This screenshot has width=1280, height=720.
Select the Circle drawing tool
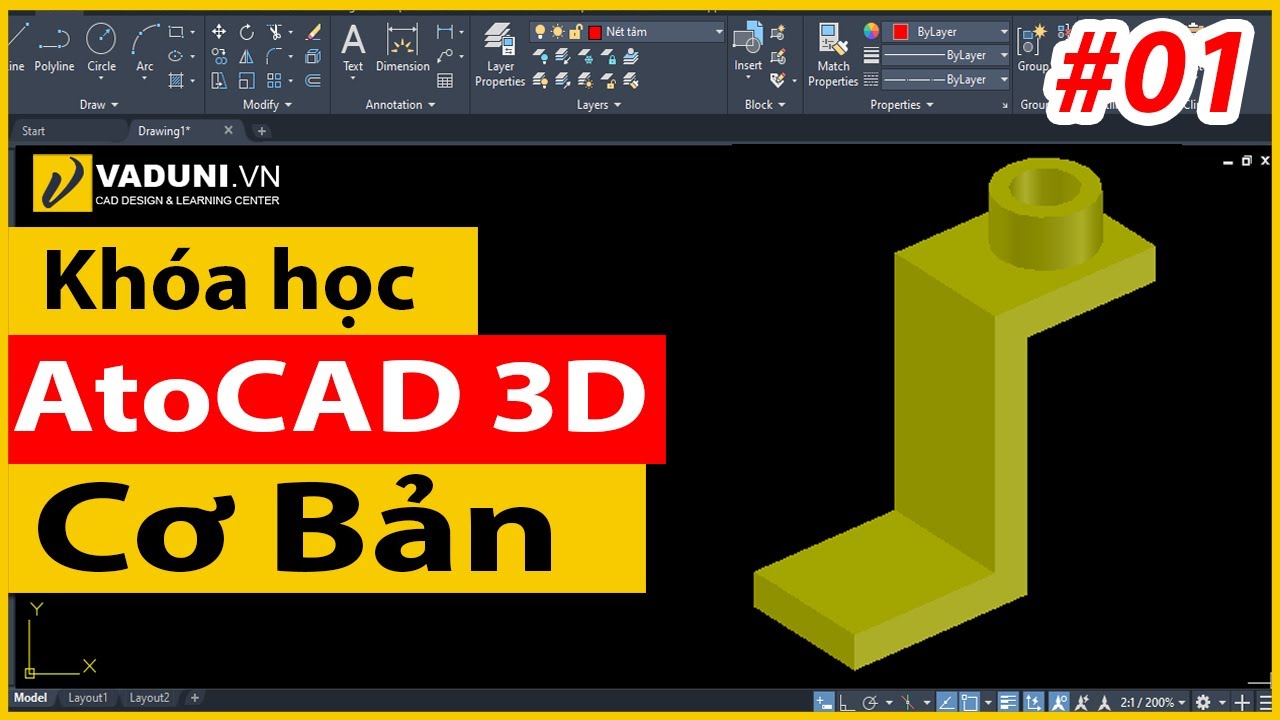pos(101,48)
